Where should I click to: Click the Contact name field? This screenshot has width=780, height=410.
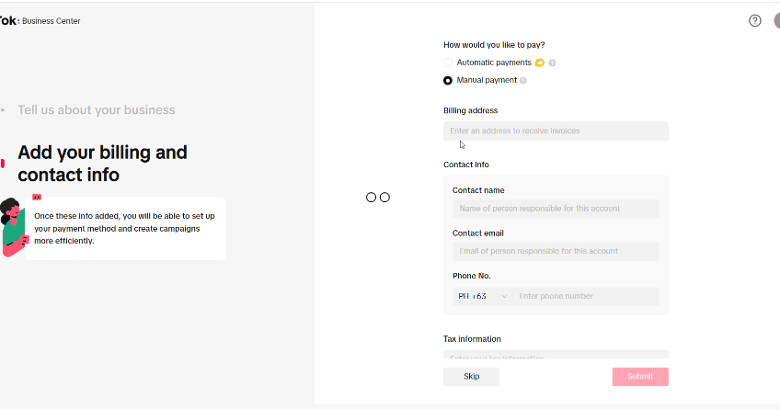point(556,208)
